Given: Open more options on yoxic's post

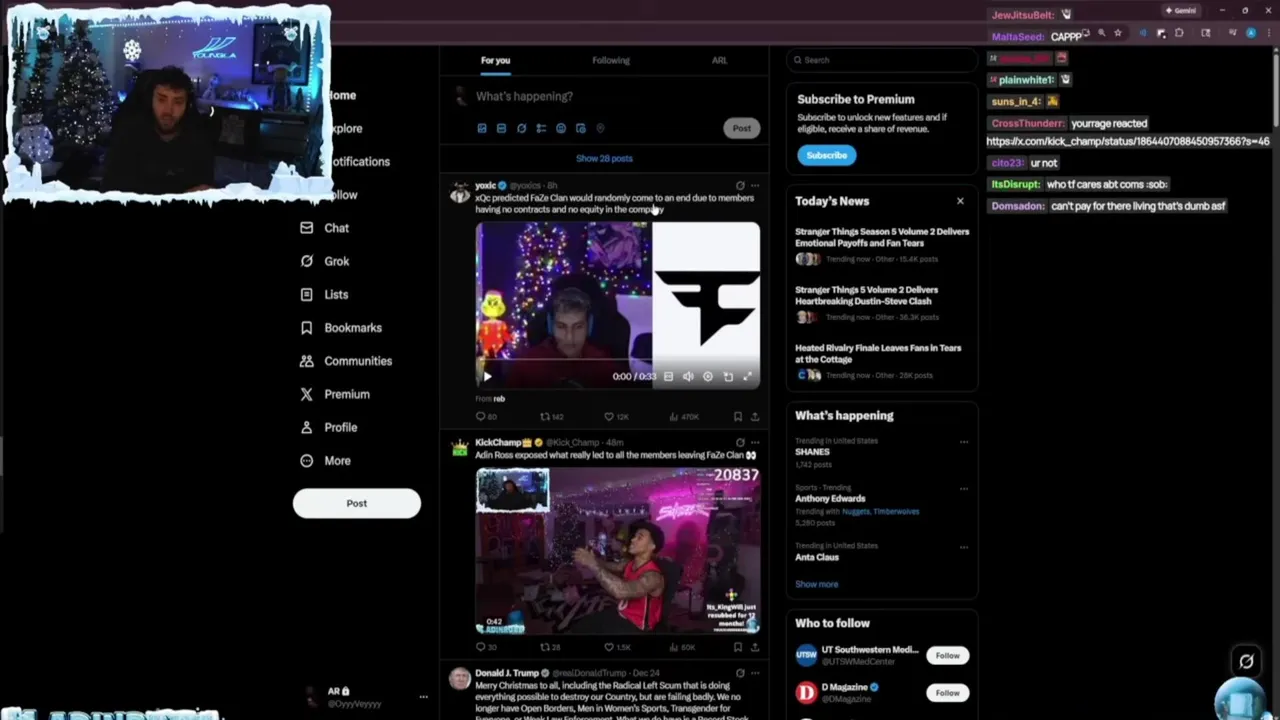Looking at the screenshot, I should [755, 186].
